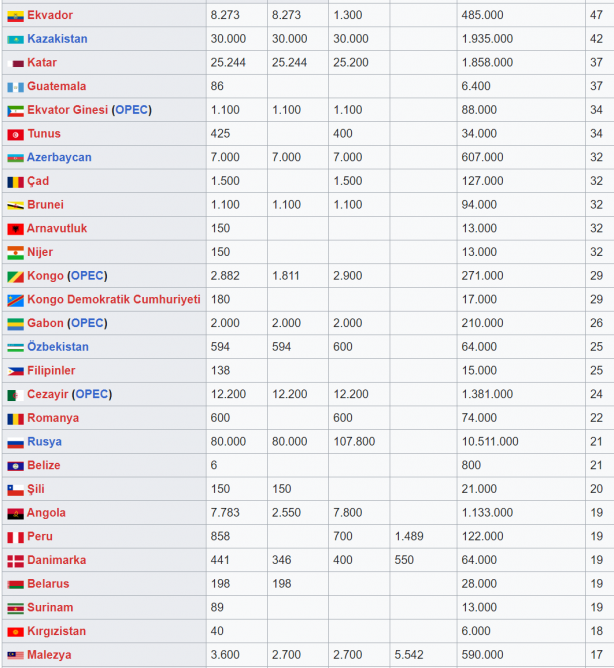Click the Azerbaijan flag icon
Viewport: 614px width, 668px height.
click(15, 158)
